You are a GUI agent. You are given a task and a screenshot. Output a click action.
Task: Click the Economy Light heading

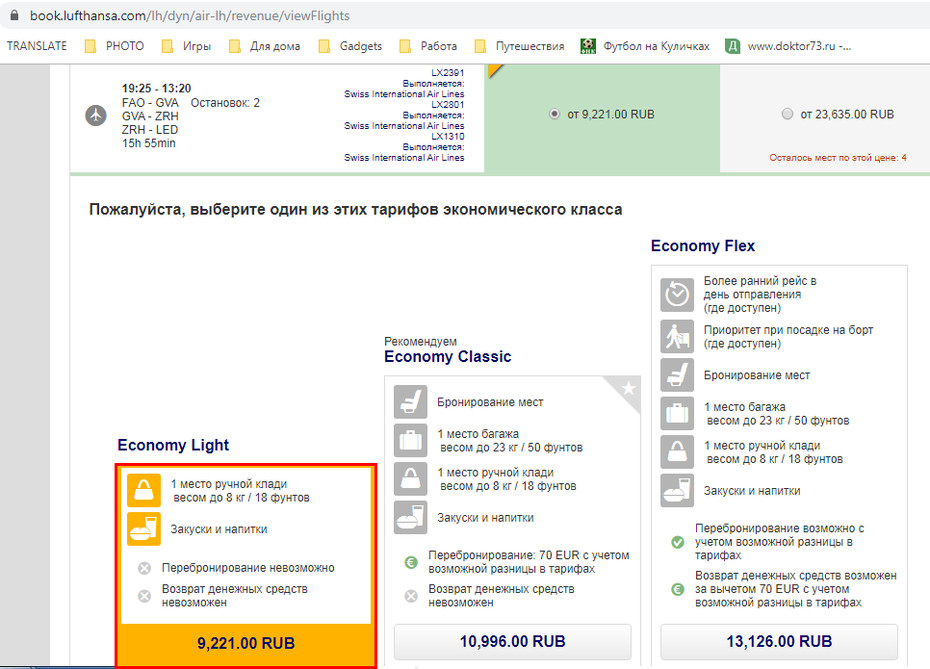173,445
